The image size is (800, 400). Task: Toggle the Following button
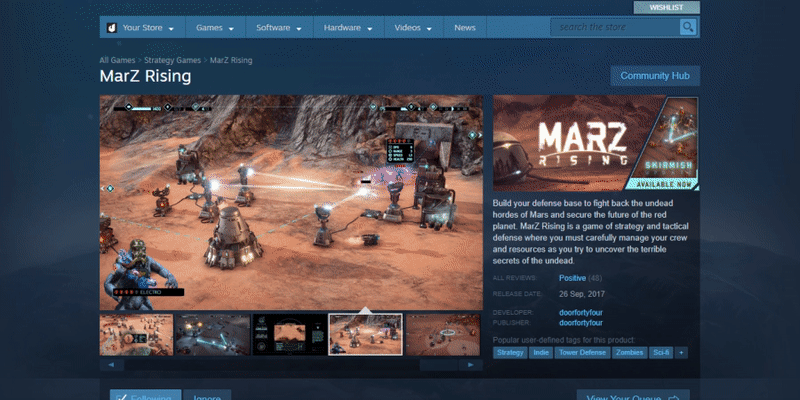tap(145, 395)
